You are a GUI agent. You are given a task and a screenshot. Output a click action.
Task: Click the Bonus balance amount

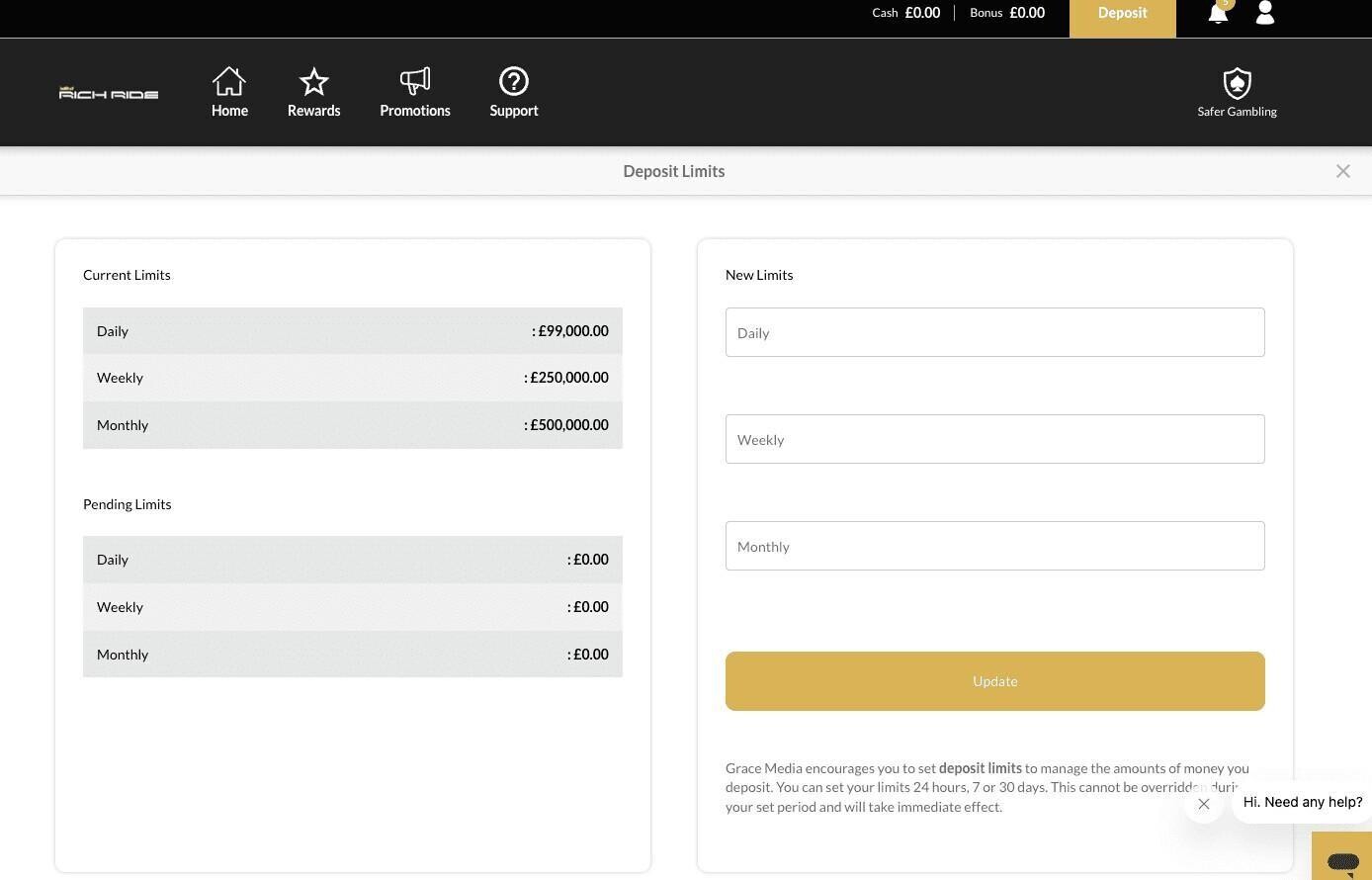tap(1027, 13)
